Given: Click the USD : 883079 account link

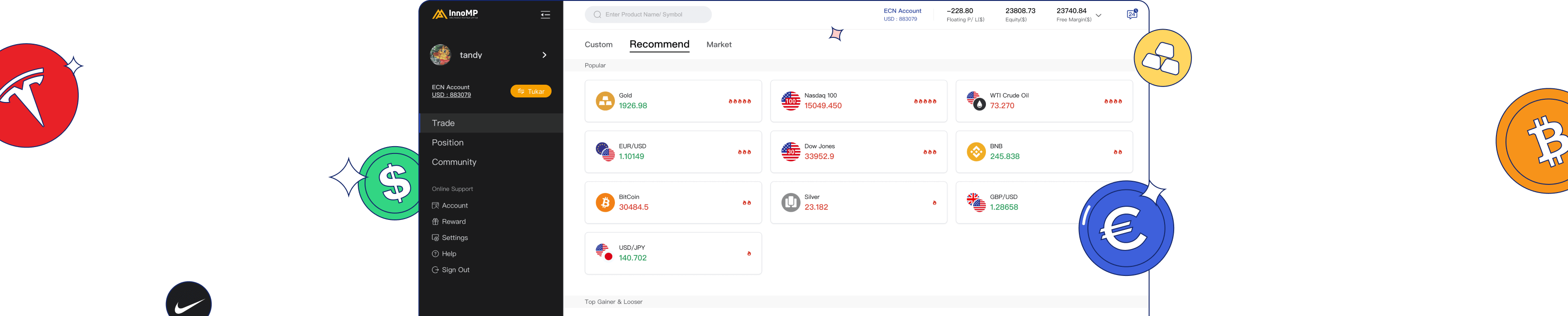Looking at the screenshot, I should (451, 95).
